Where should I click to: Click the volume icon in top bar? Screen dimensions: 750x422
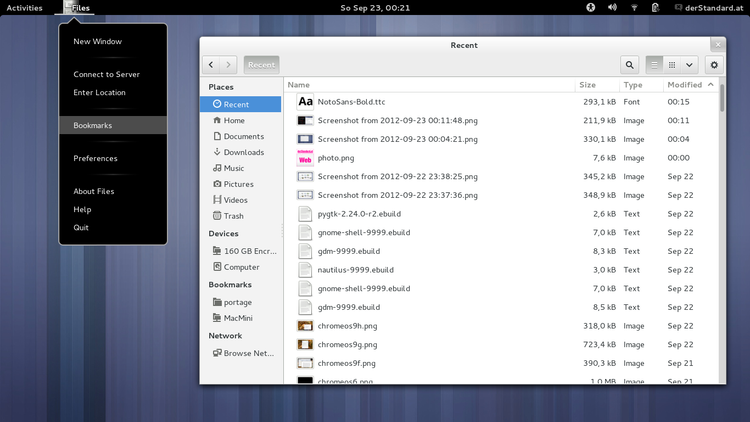[x=612, y=8]
